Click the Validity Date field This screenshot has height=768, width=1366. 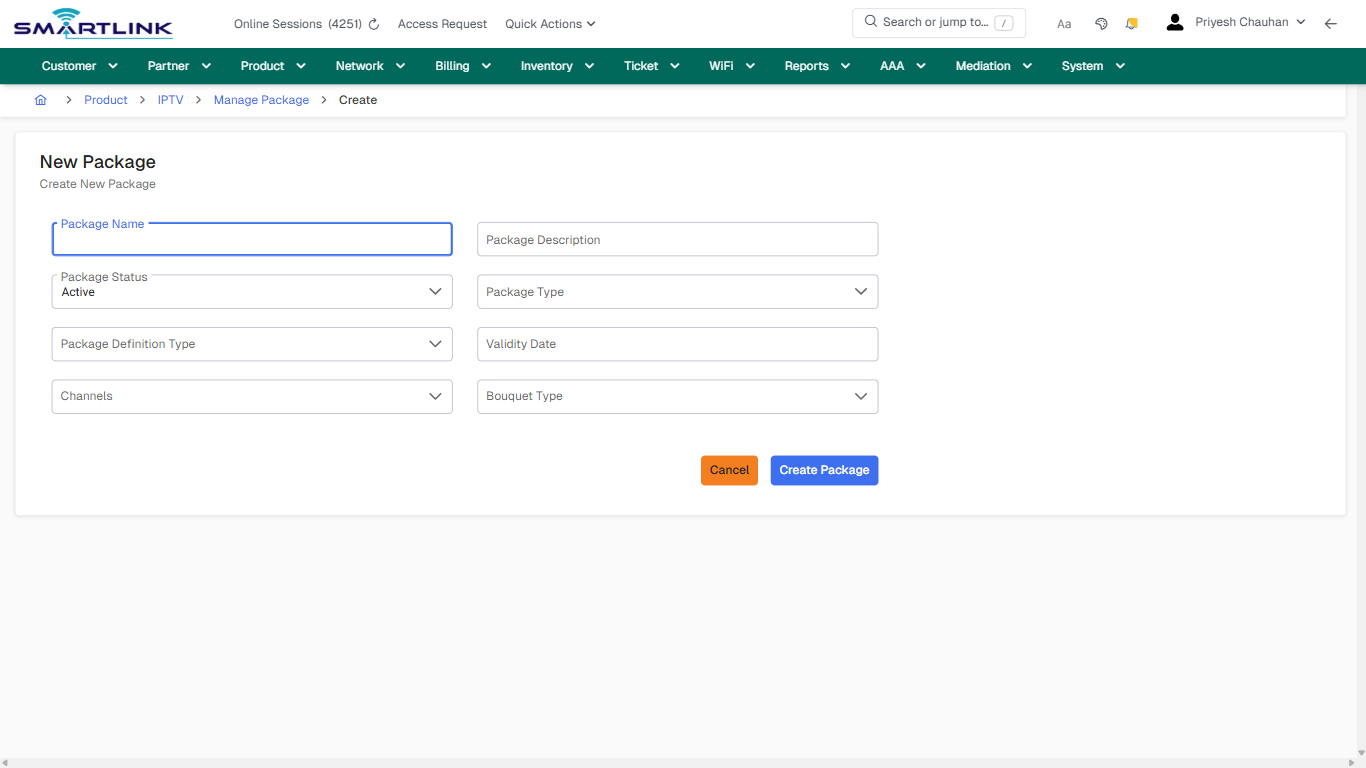pos(677,344)
